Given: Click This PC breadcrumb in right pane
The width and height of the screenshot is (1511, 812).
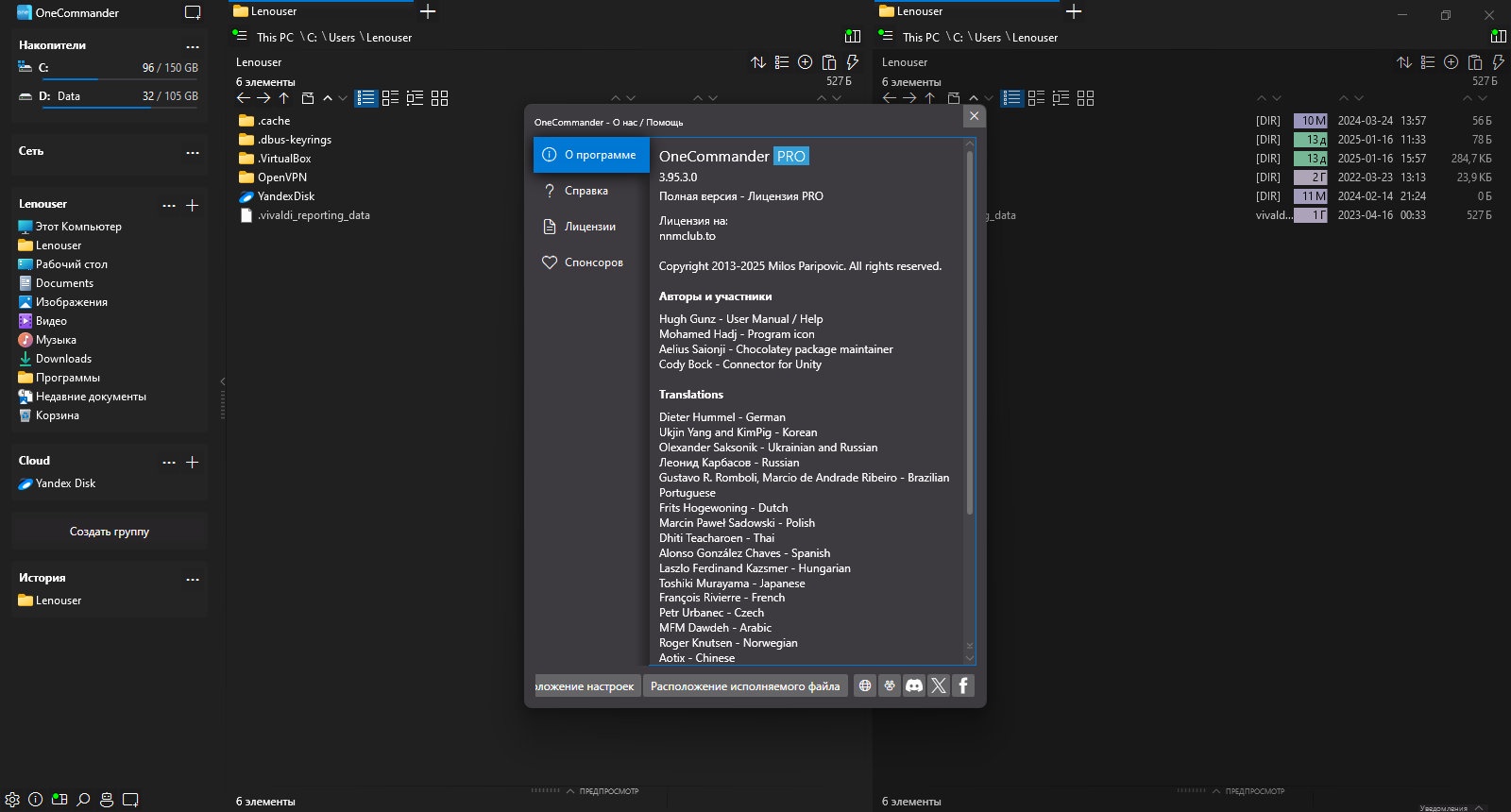Looking at the screenshot, I should 921,38.
